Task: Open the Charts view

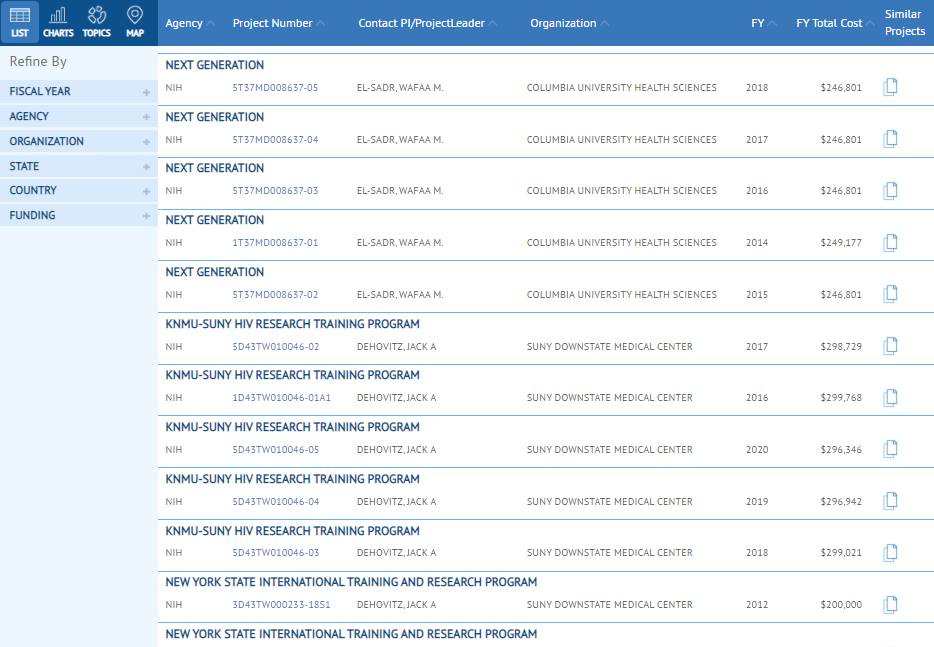Action: [58, 22]
